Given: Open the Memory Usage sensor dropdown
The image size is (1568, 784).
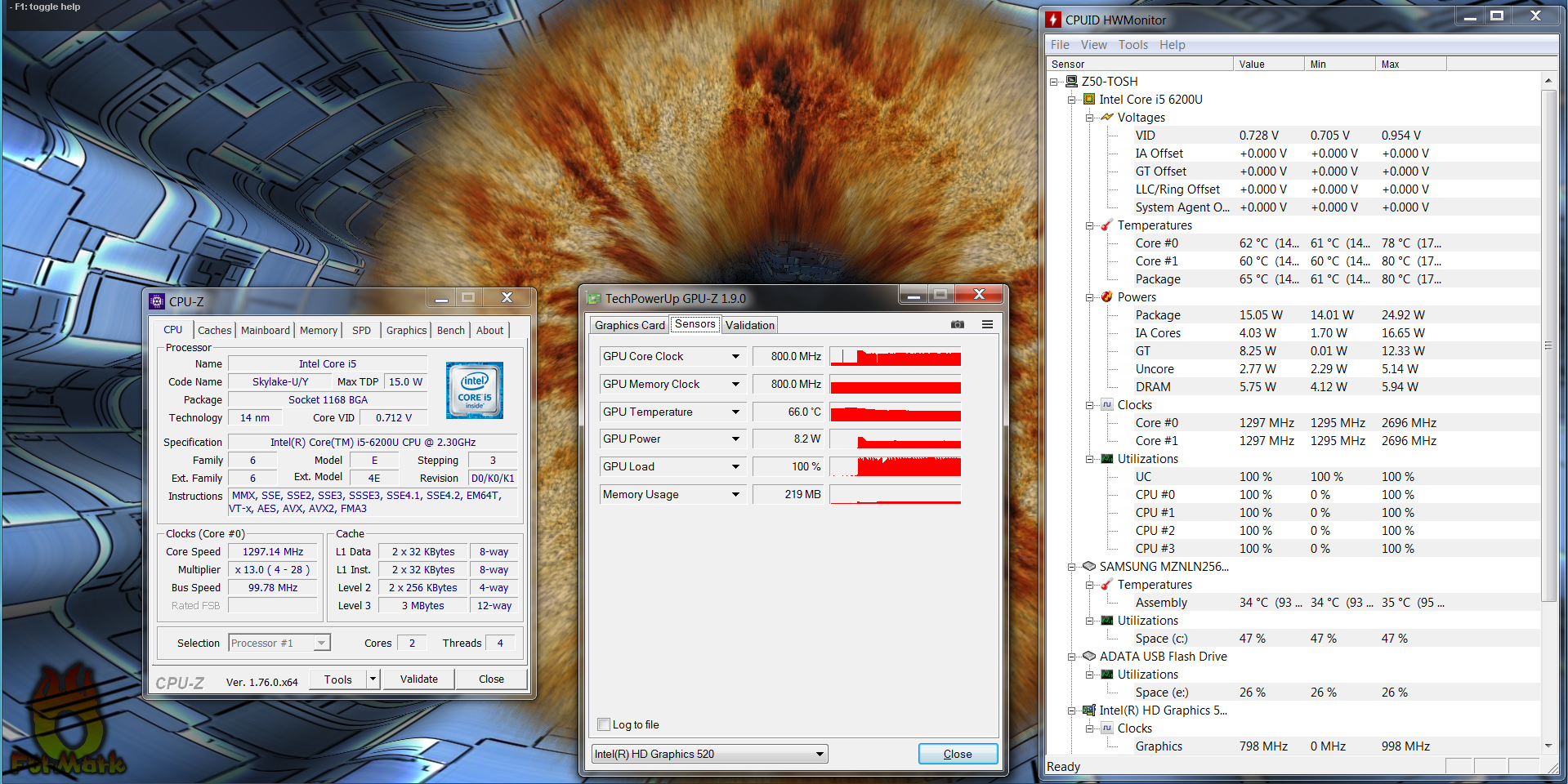Looking at the screenshot, I should coord(735,494).
